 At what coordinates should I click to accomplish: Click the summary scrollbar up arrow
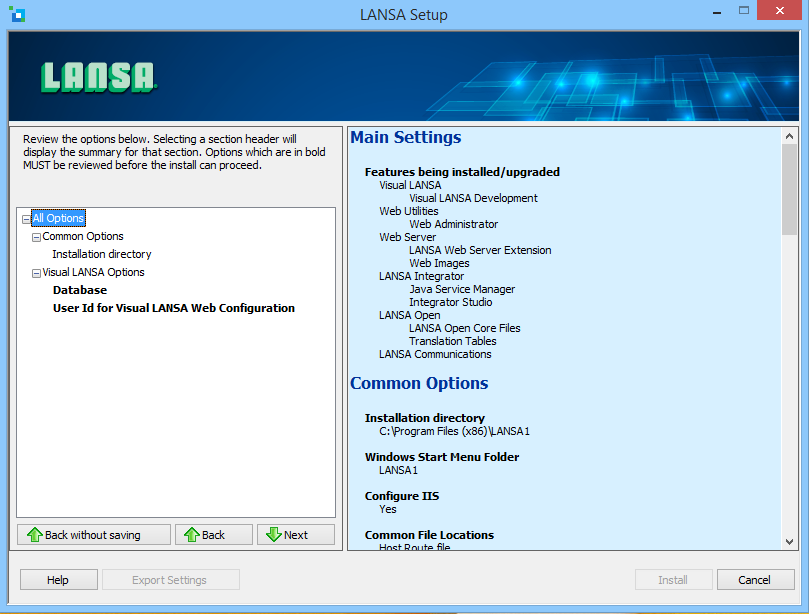point(789,136)
